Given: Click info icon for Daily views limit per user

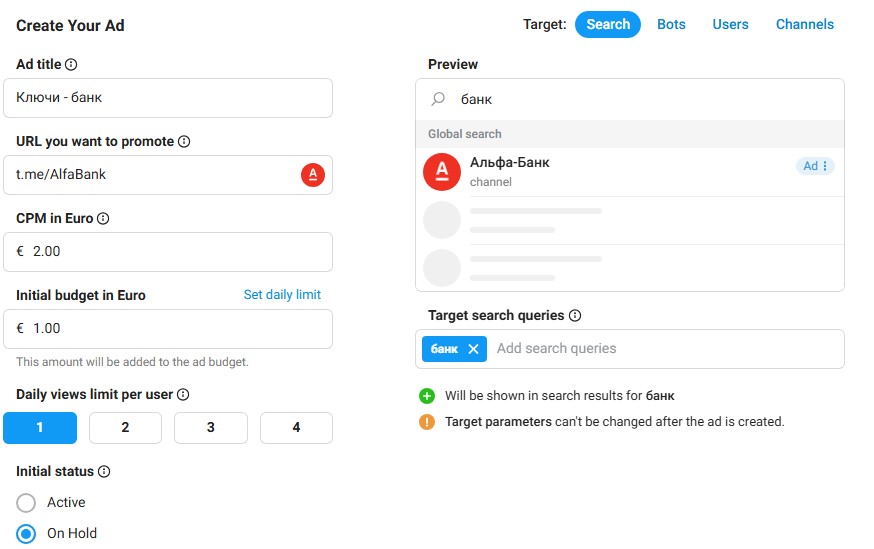Looking at the screenshot, I should [x=183, y=395].
